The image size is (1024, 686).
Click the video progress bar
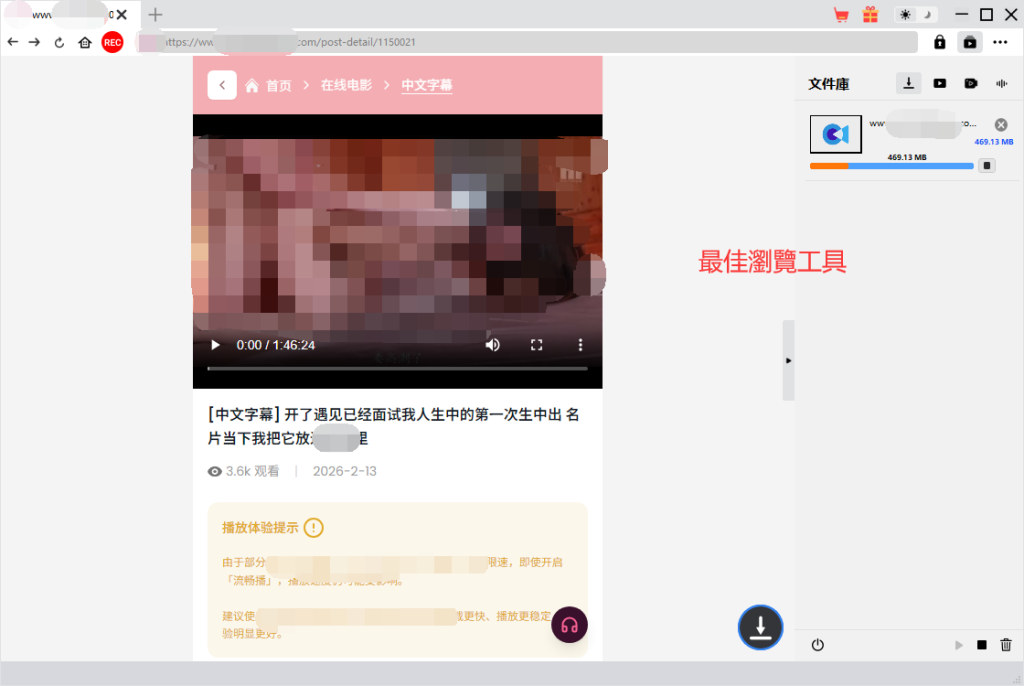(x=397, y=368)
